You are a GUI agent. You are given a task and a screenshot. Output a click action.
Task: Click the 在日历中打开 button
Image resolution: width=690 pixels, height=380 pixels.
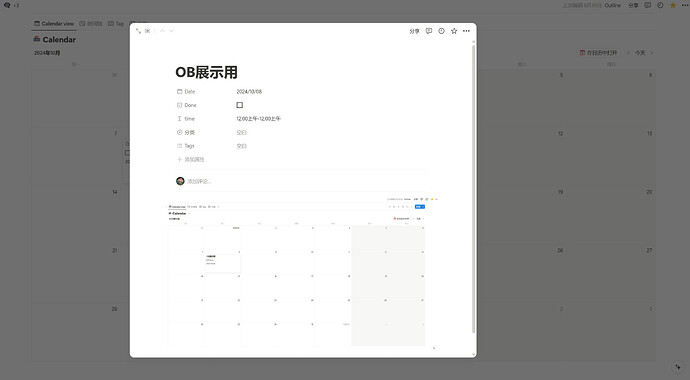598,53
